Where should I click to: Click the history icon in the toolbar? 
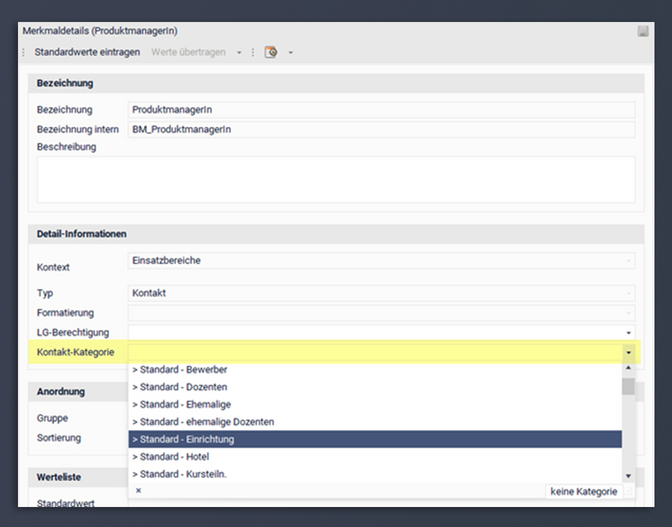[271, 52]
